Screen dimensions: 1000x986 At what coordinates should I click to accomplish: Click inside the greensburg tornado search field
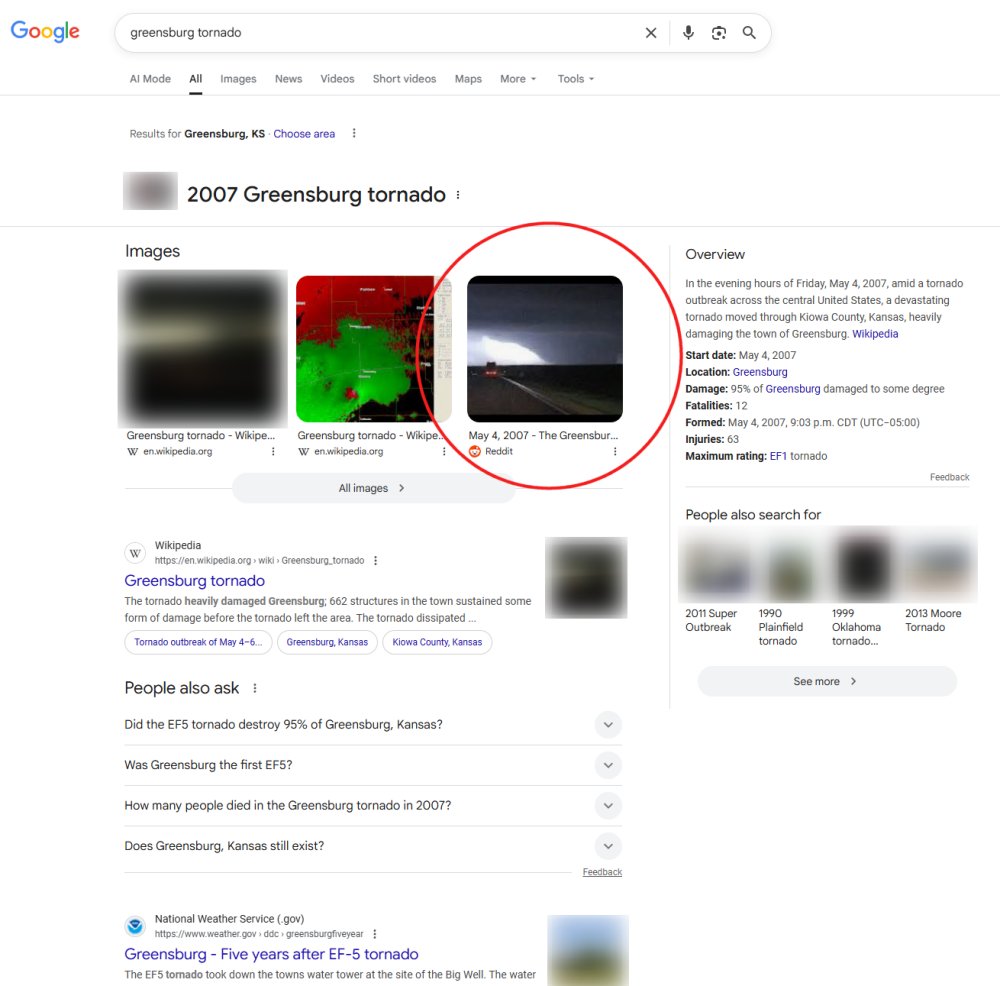pos(380,33)
